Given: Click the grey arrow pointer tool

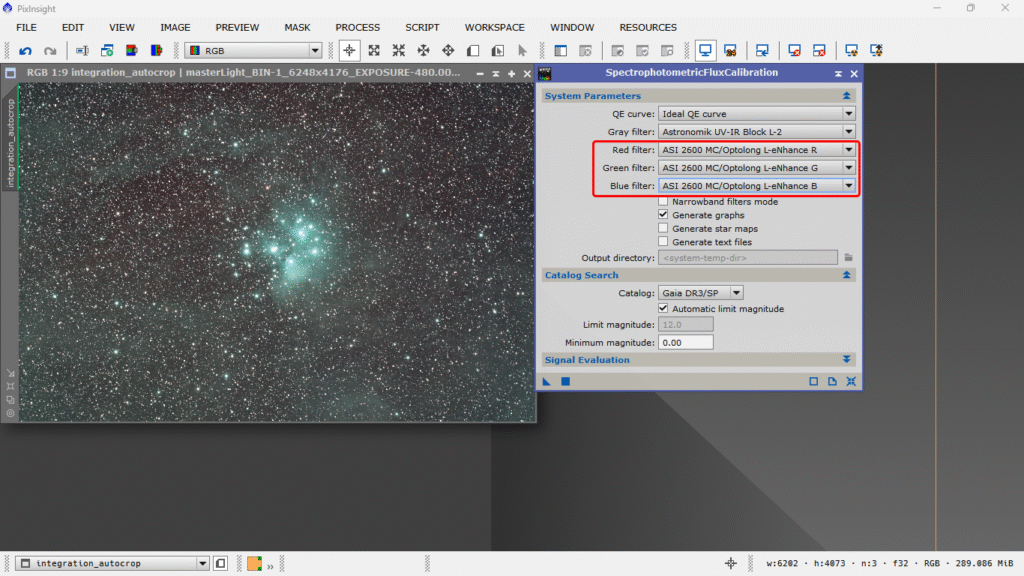Looking at the screenshot, I should (522, 50).
